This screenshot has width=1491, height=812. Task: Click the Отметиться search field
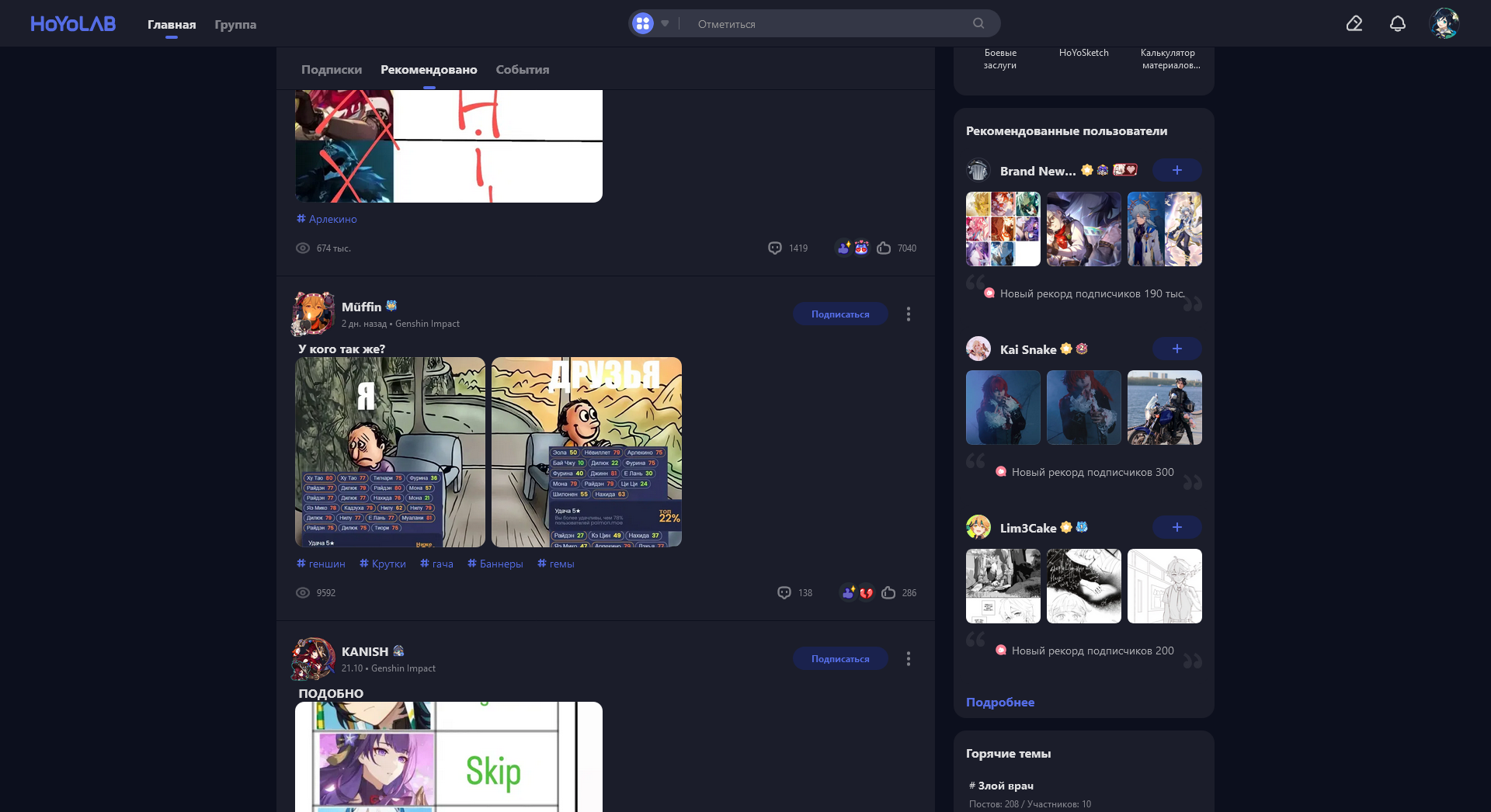(827, 24)
